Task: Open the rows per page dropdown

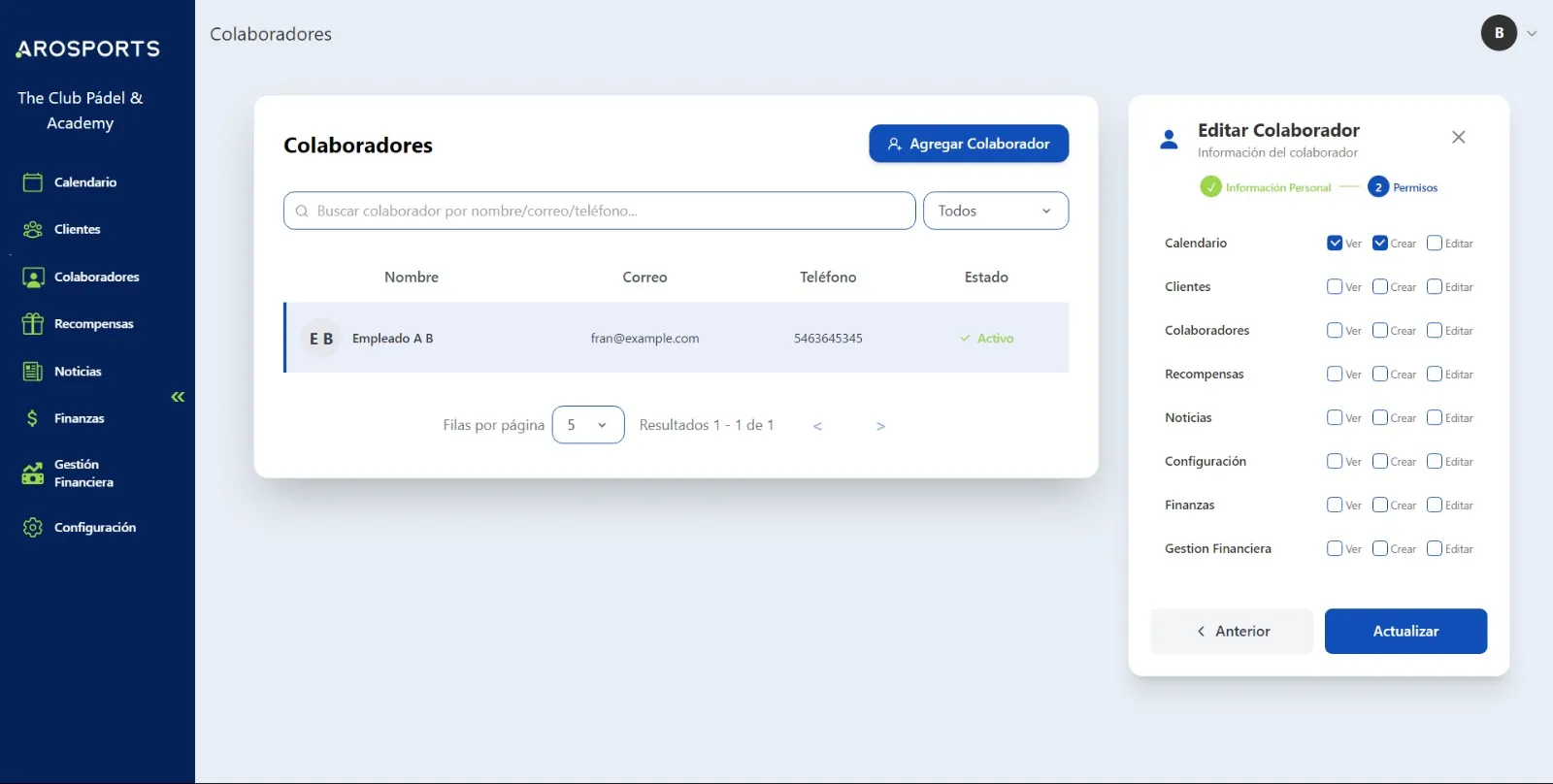Action: (x=588, y=425)
